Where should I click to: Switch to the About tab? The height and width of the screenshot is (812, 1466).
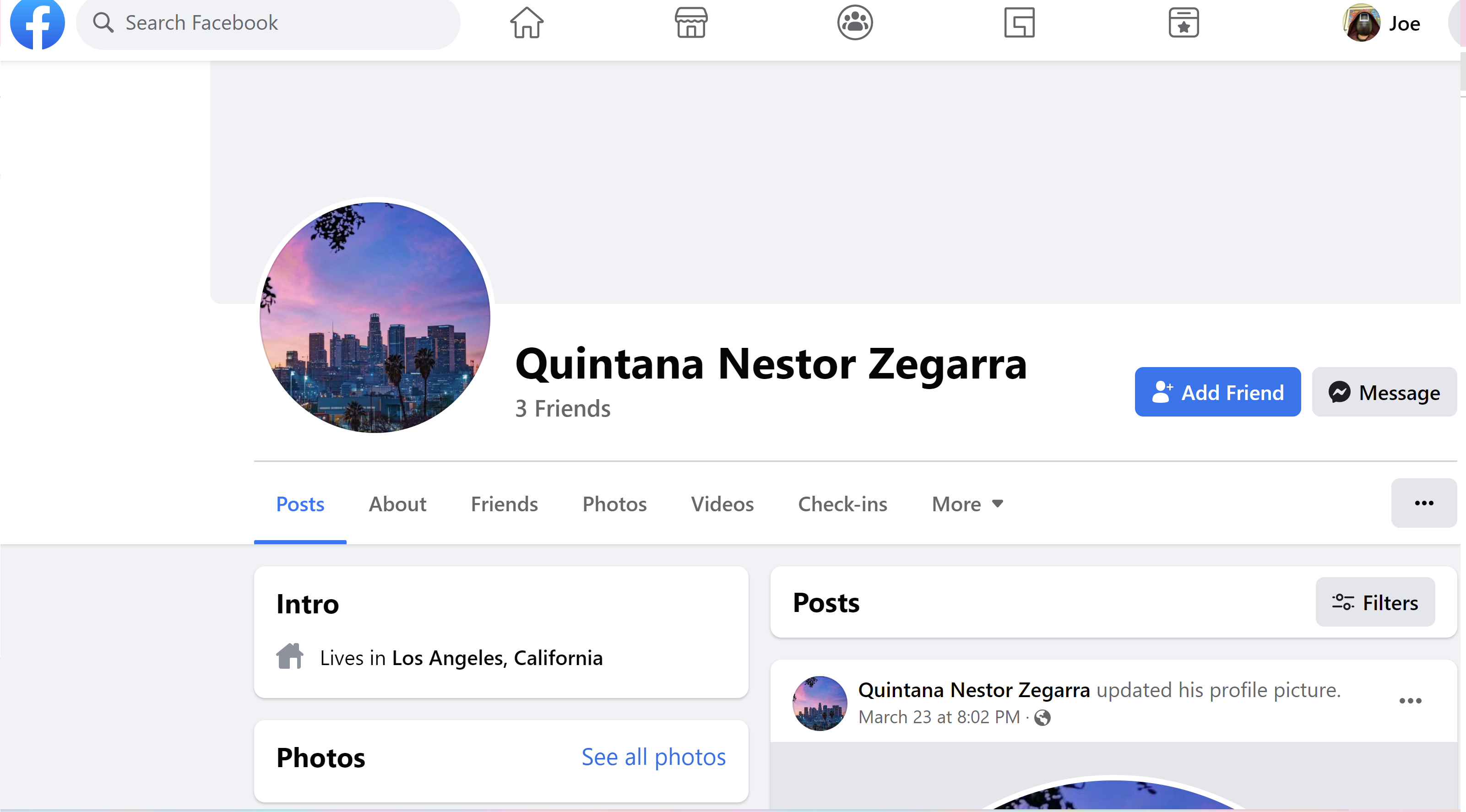pos(397,504)
